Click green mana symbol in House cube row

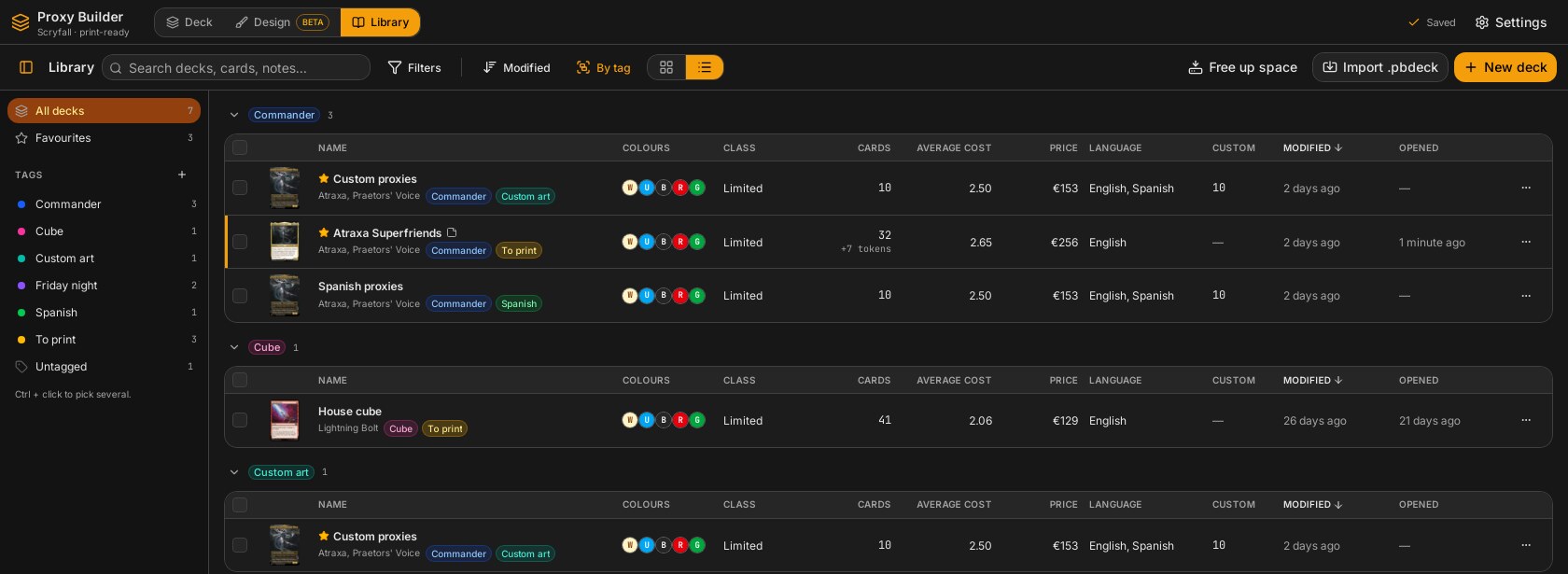[x=697, y=420]
